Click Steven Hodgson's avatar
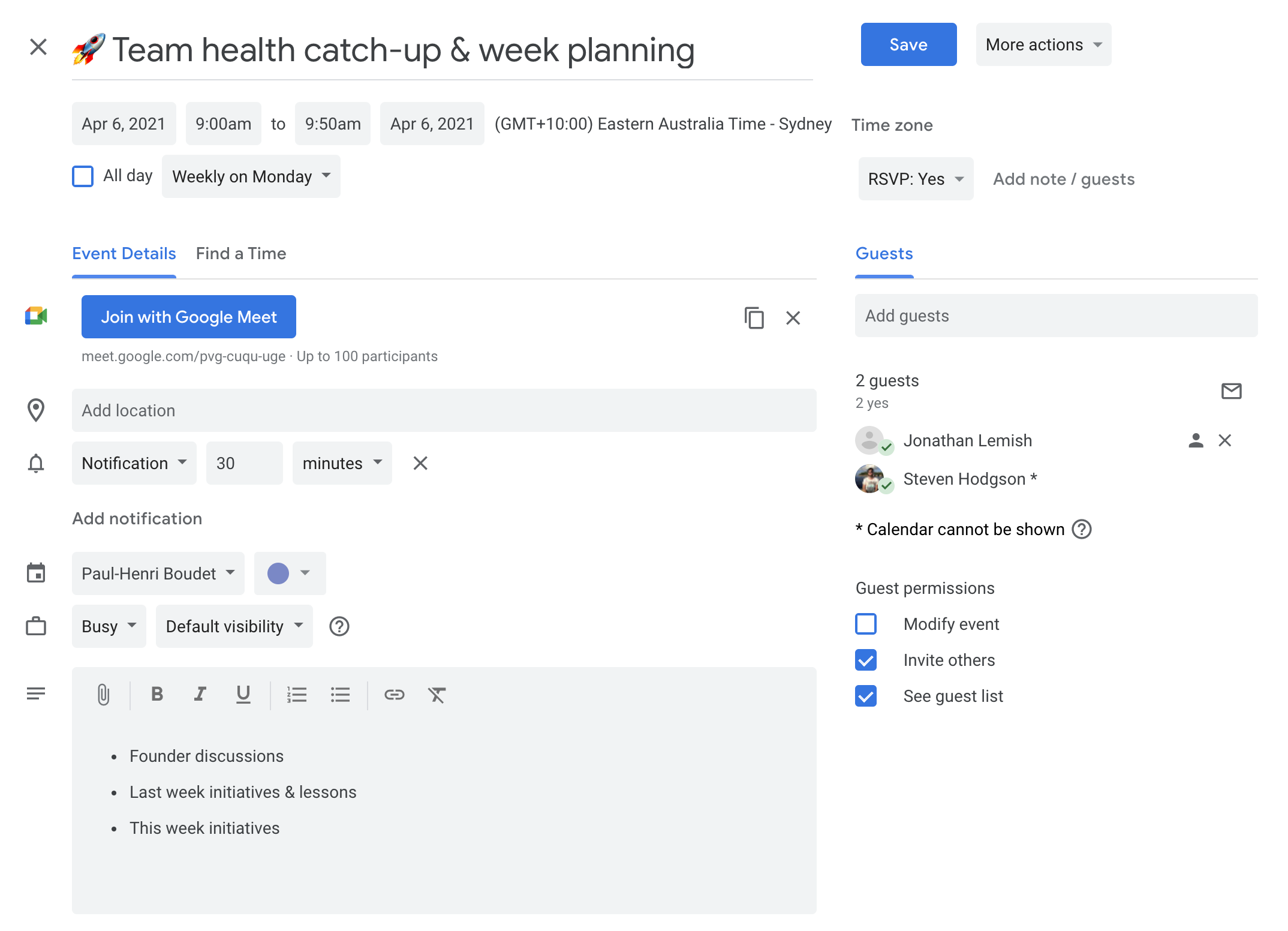 (870, 479)
